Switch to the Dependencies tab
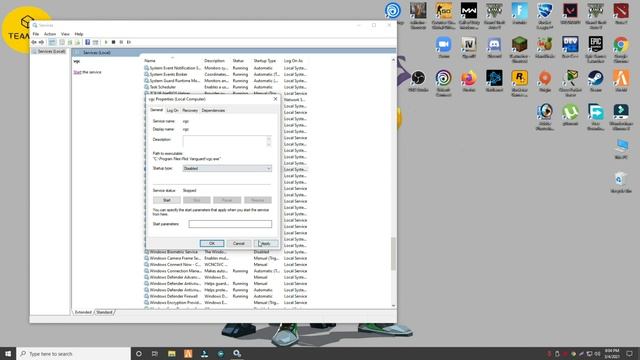Viewport: 640px width, 360px height. tap(213, 110)
